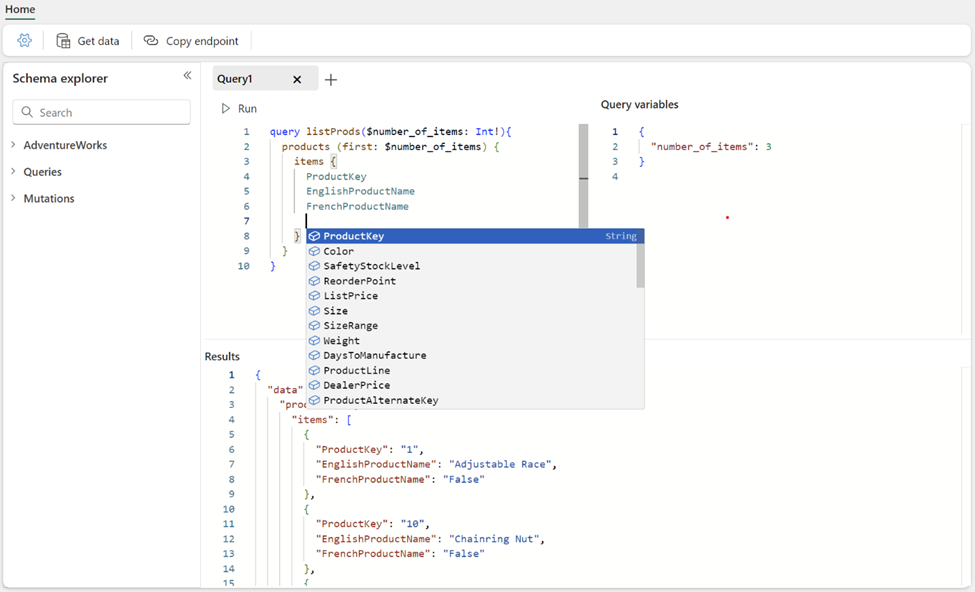Click Copy endpoint in toolbar
The image size is (975, 592).
click(x=191, y=41)
